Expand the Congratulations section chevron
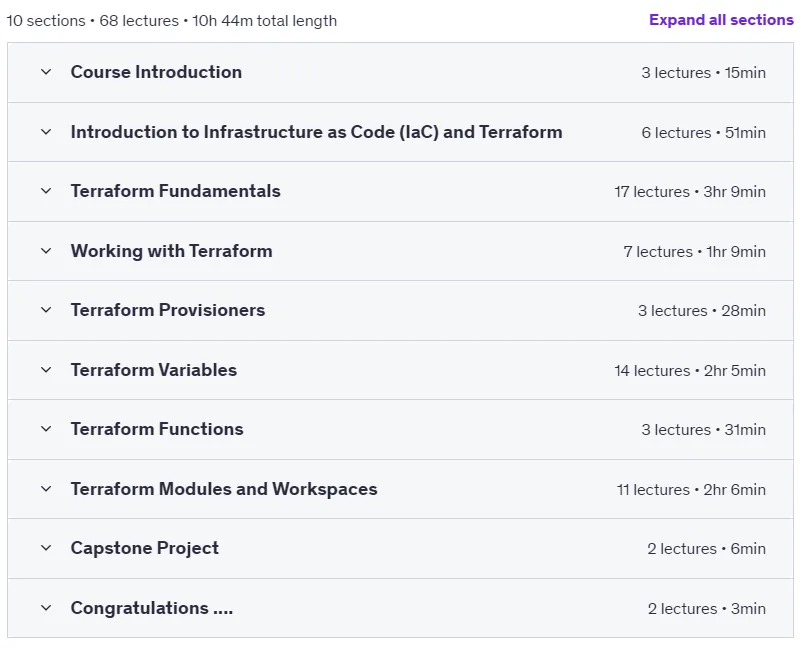This screenshot has width=801, height=649. 46,608
